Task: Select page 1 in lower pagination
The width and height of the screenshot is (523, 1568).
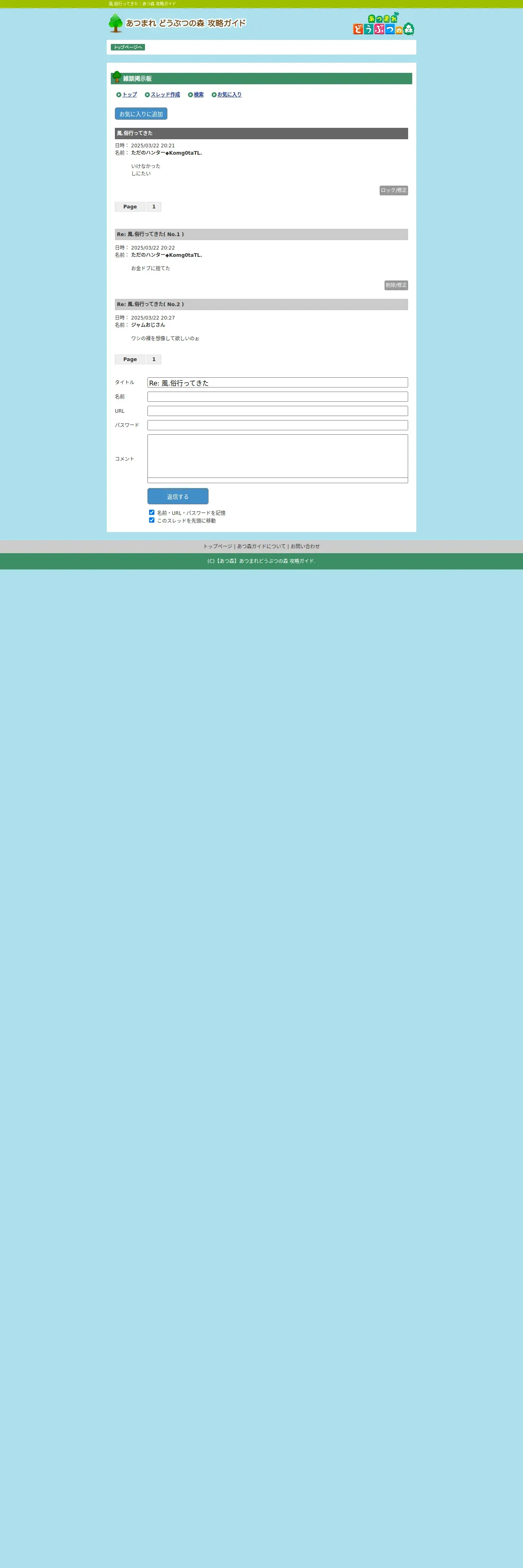Action: 154,360
